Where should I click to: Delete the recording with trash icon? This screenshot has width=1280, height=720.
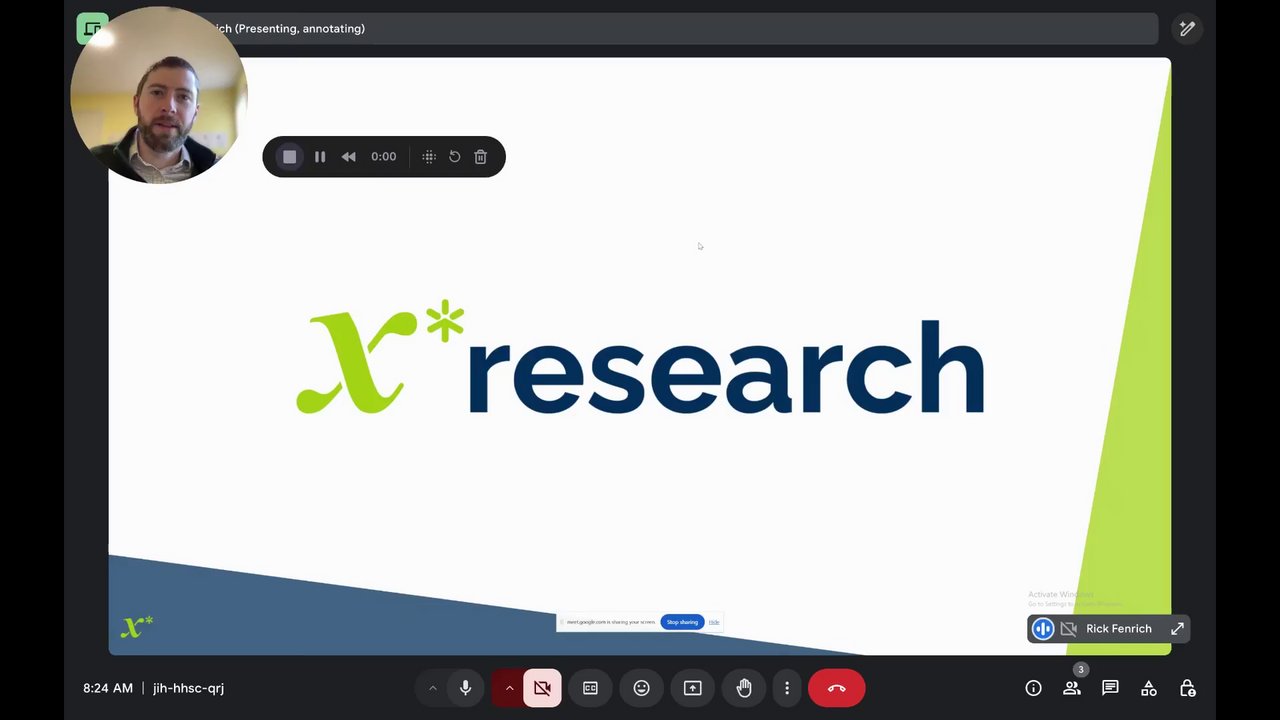(x=481, y=157)
